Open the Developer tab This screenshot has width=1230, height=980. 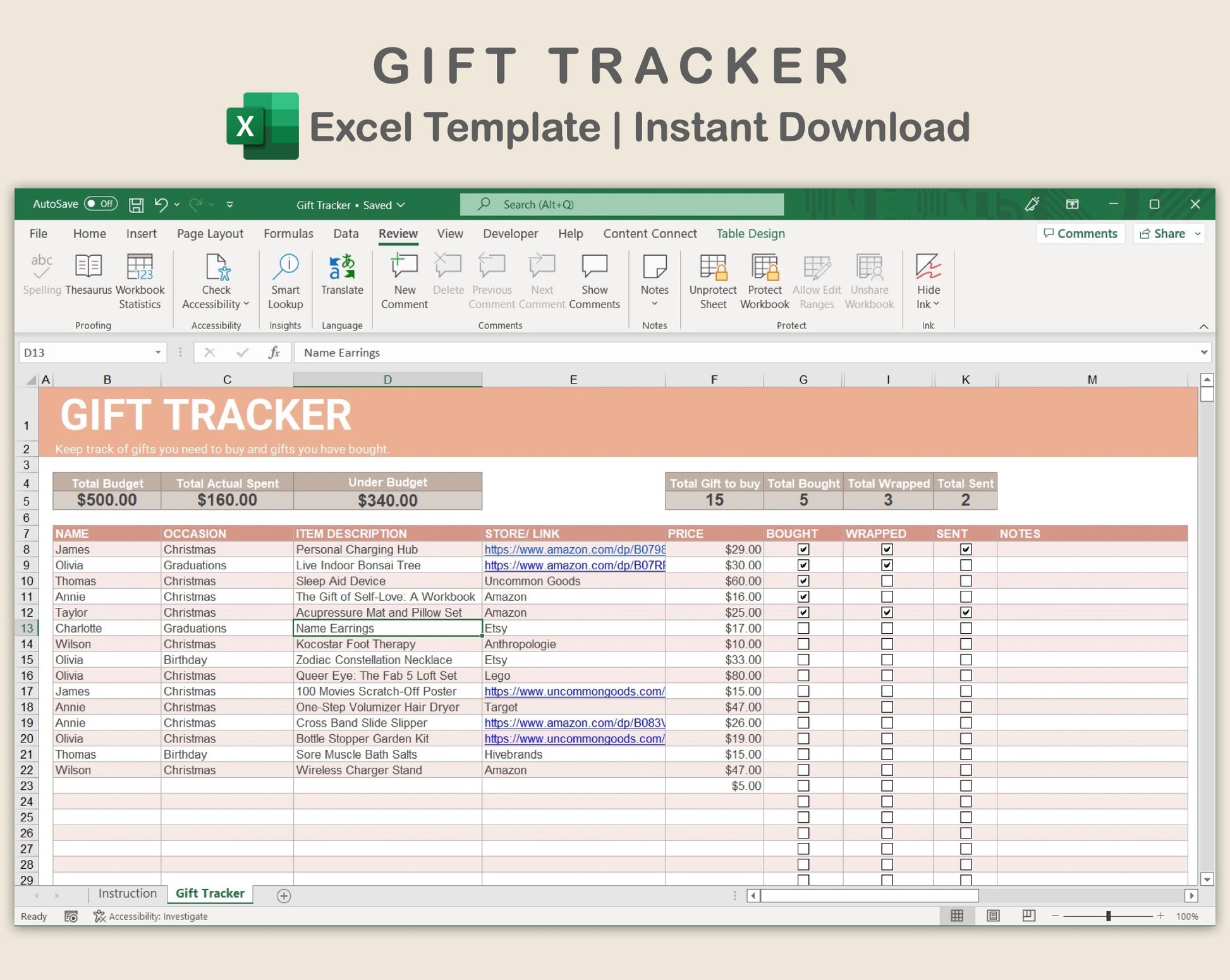[510, 234]
